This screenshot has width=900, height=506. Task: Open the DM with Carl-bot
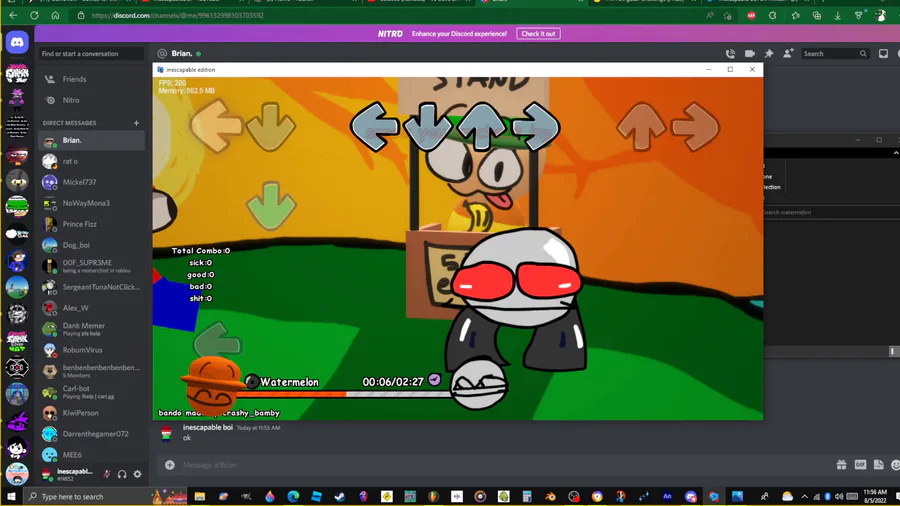coord(91,392)
